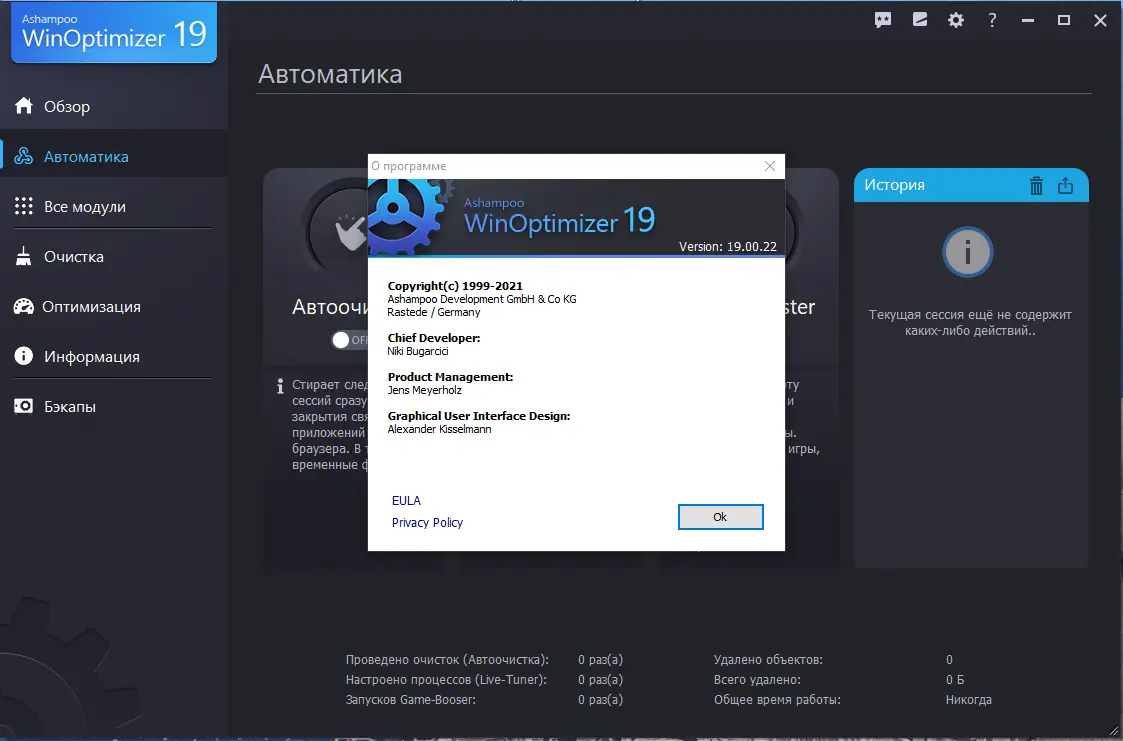
Task: Maximize the WinOptimizer window
Action: point(1064,20)
